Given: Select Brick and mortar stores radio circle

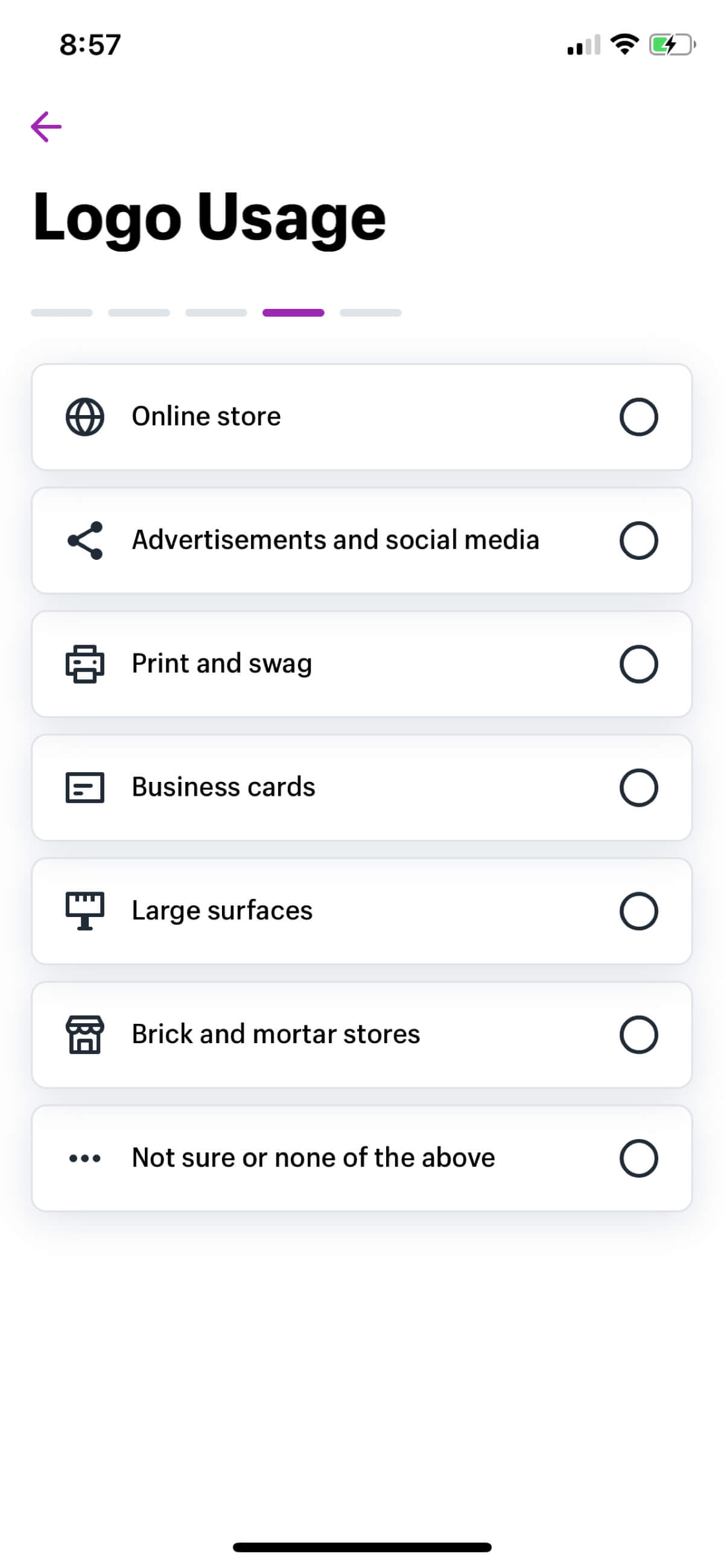Looking at the screenshot, I should 639,1035.
